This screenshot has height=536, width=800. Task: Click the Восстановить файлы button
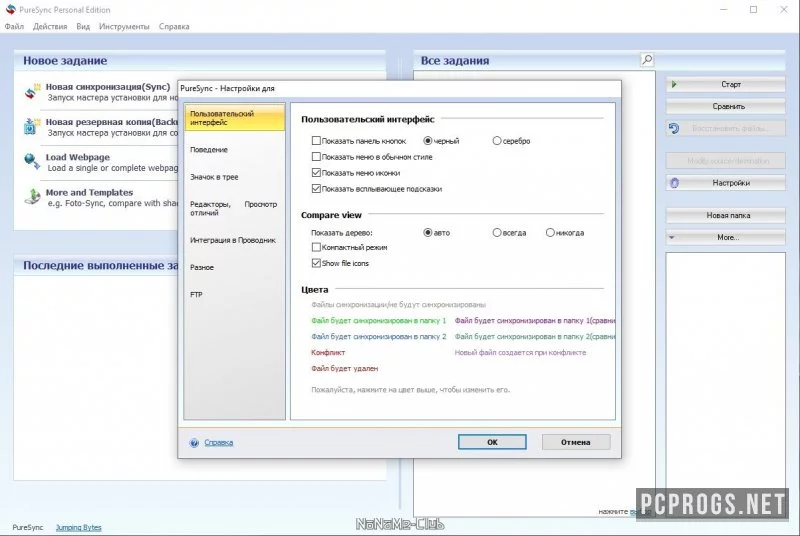(725, 129)
